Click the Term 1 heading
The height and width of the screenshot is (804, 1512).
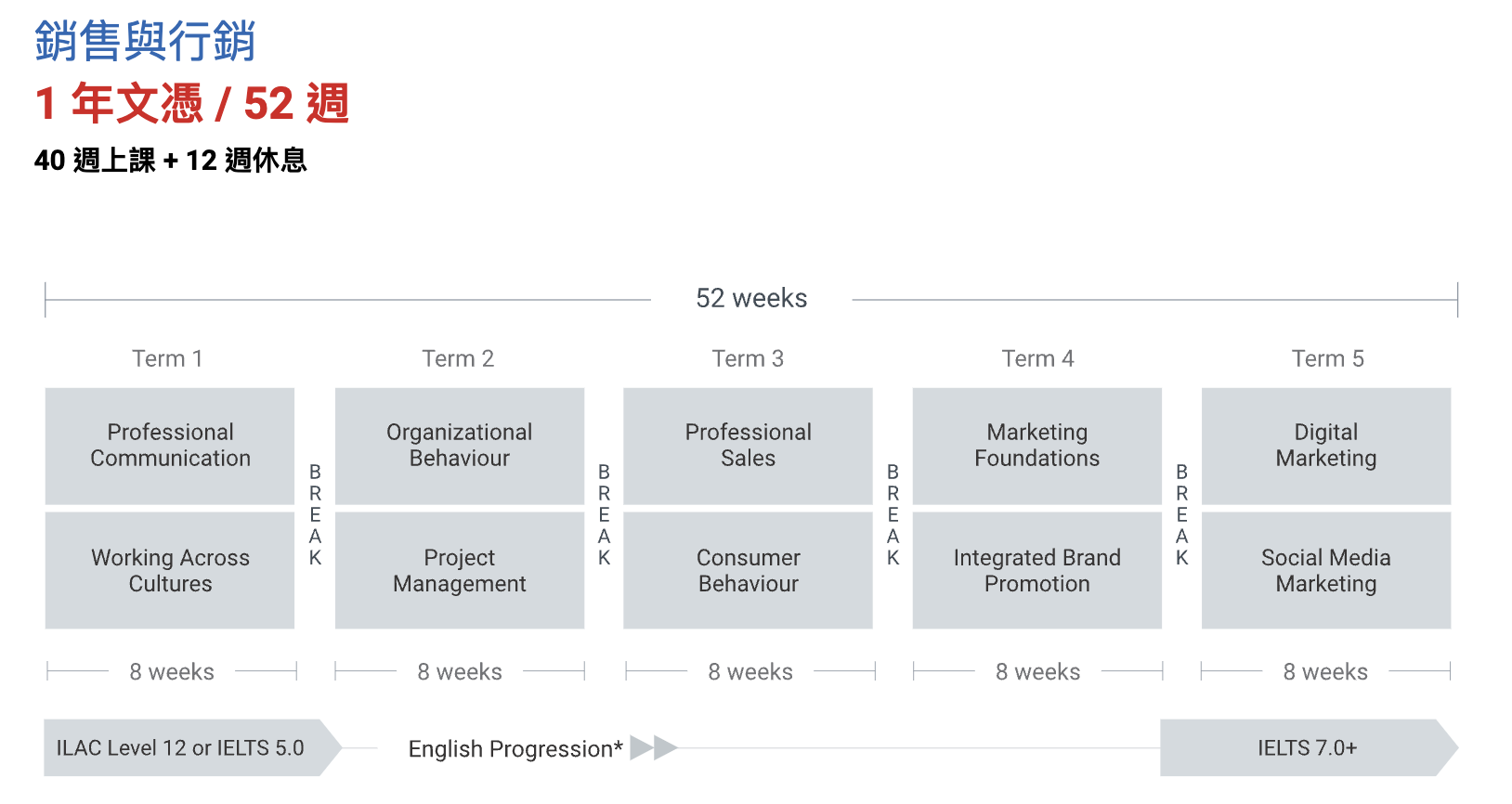[x=167, y=358]
